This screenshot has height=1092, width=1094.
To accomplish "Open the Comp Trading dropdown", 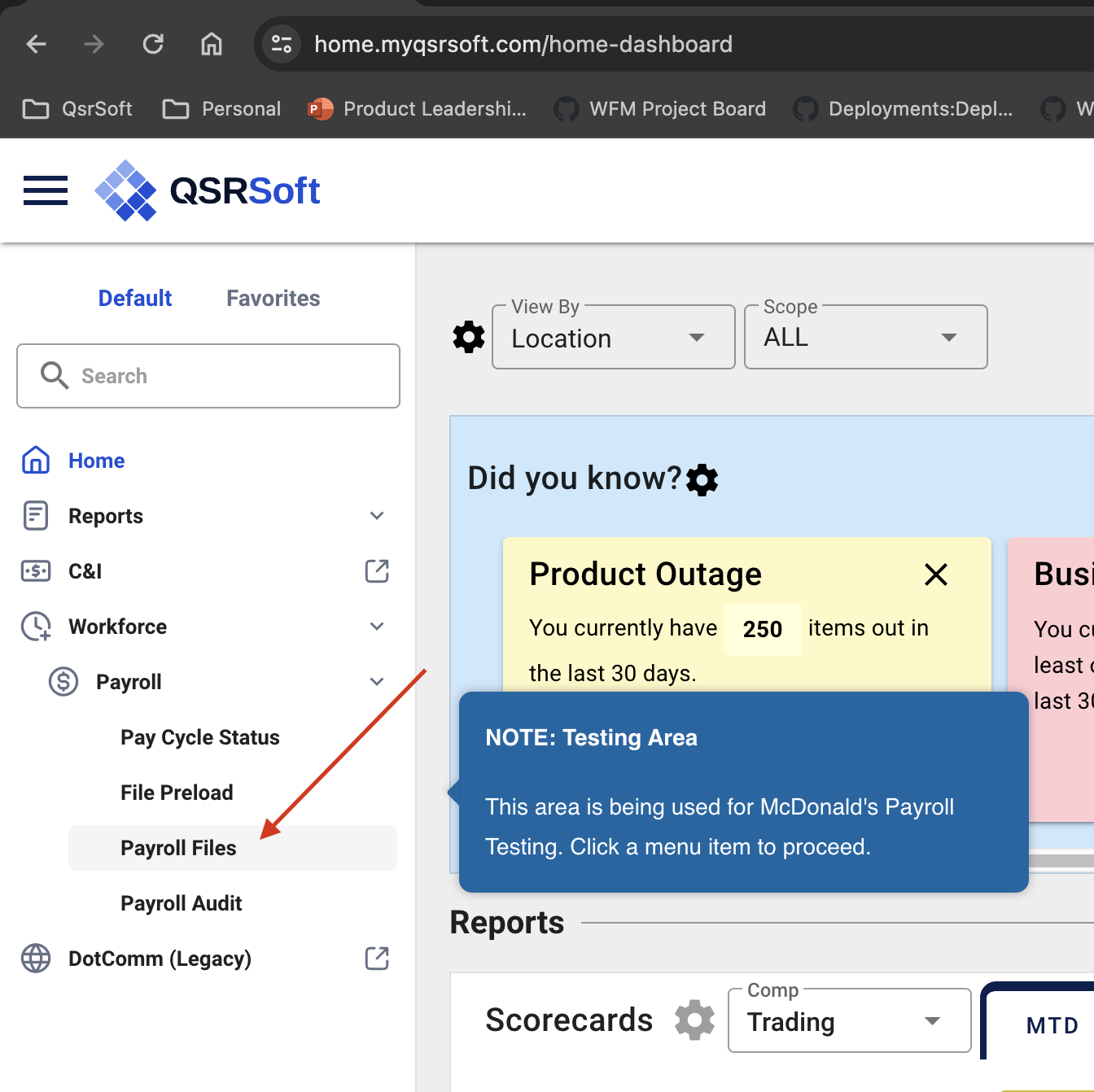I will pyautogui.click(x=850, y=1020).
